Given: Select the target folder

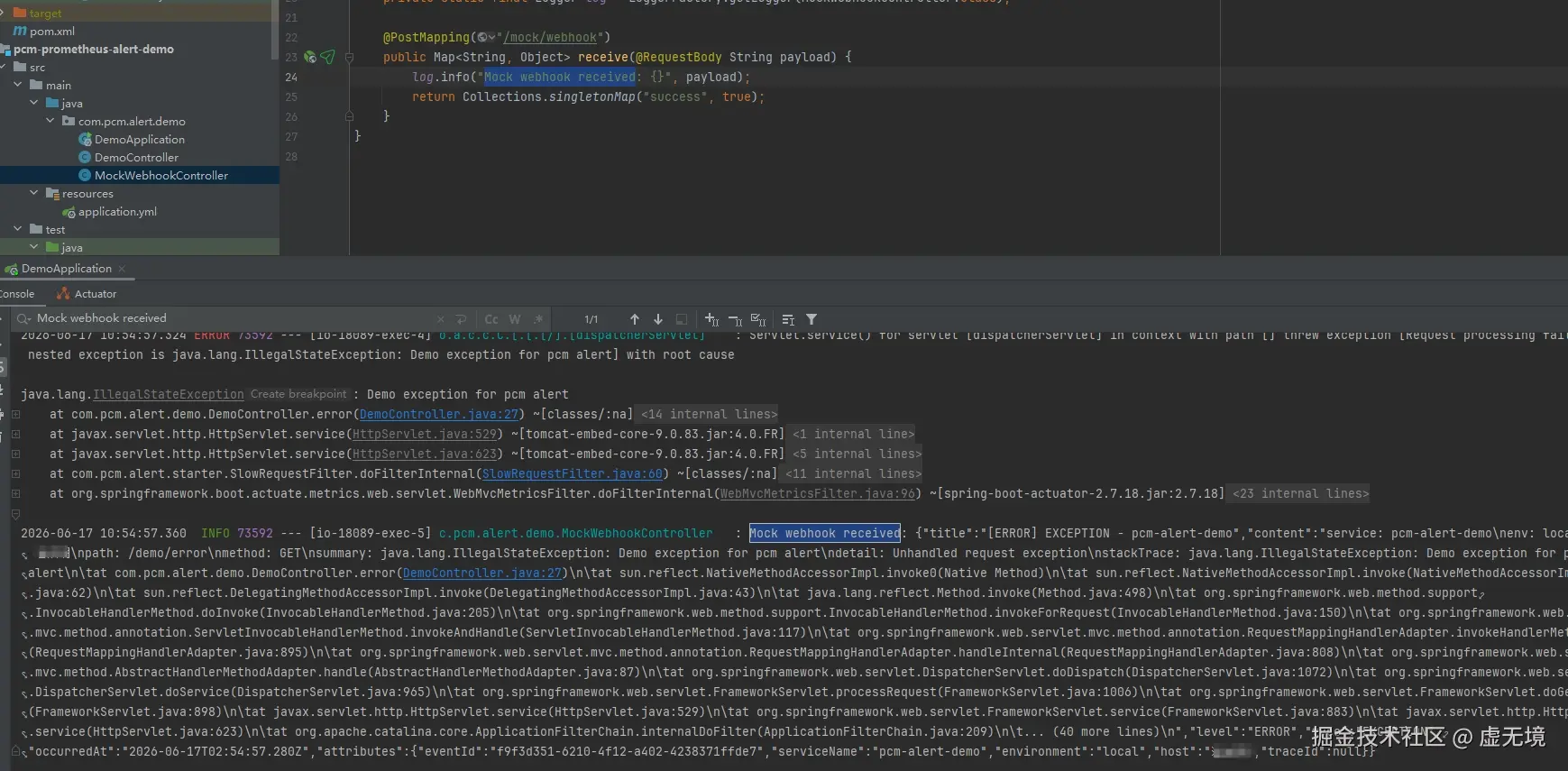Looking at the screenshot, I should click(x=45, y=13).
